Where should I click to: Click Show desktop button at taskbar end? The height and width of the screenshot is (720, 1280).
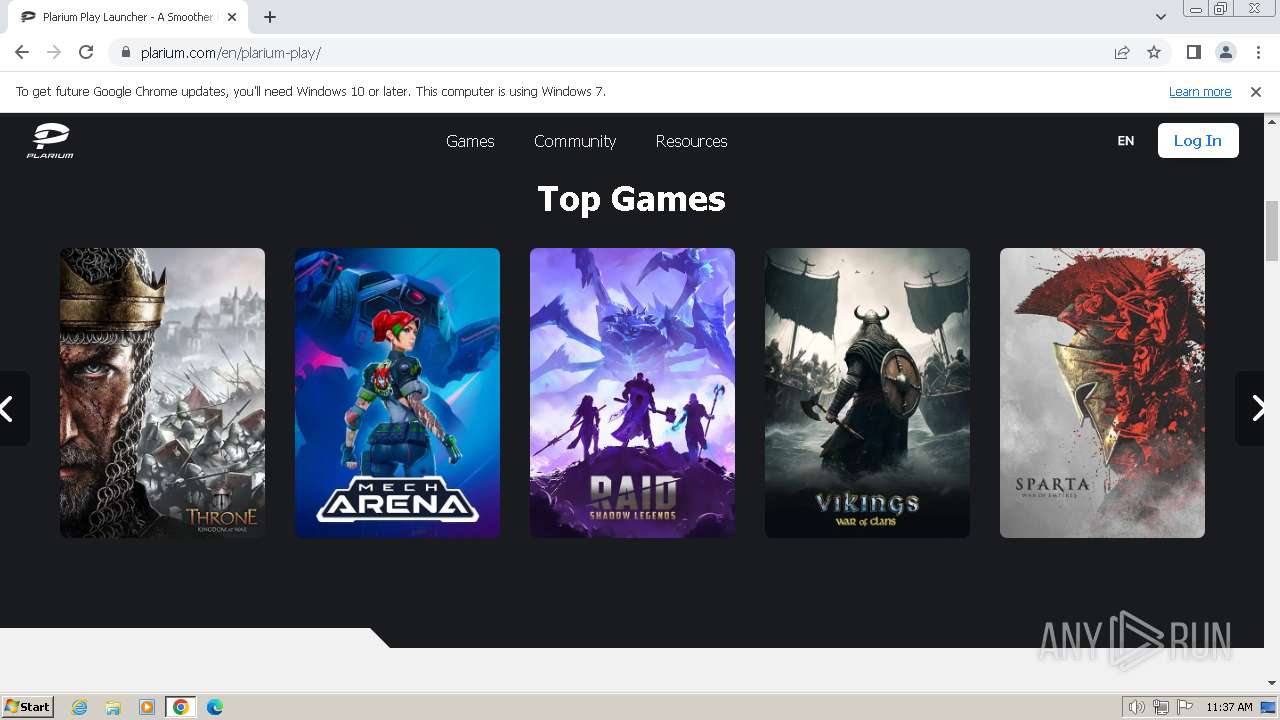pyautogui.click(x=1270, y=707)
